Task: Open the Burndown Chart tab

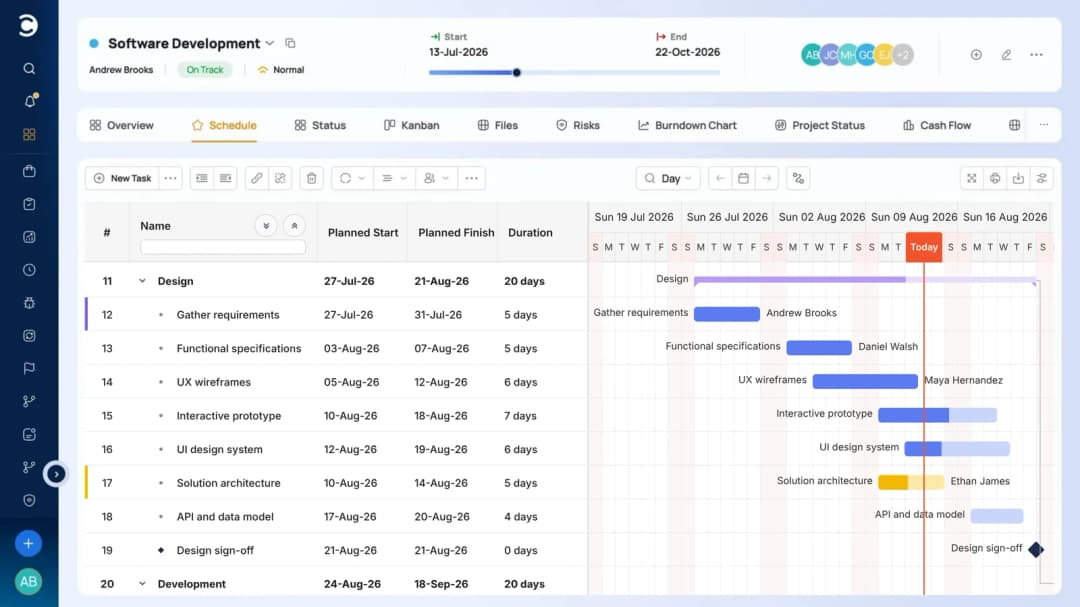Action: click(687, 125)
